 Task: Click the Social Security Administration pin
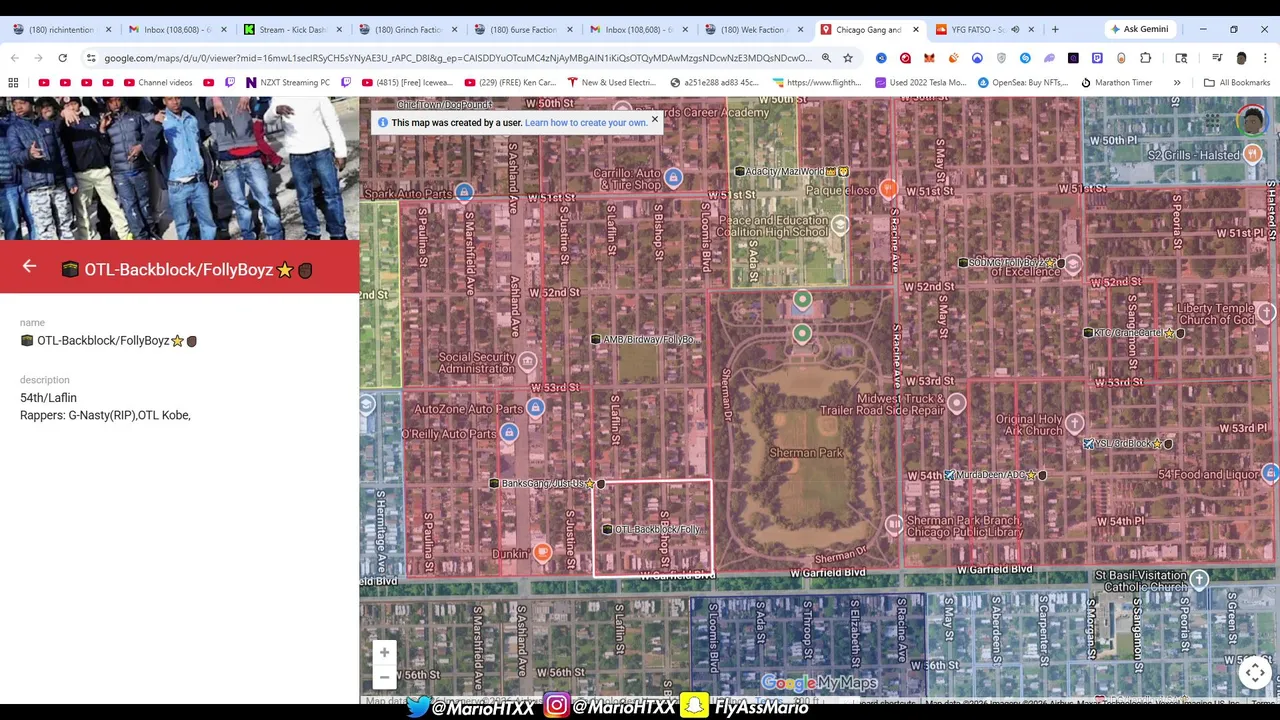click(x=527, y=361)
